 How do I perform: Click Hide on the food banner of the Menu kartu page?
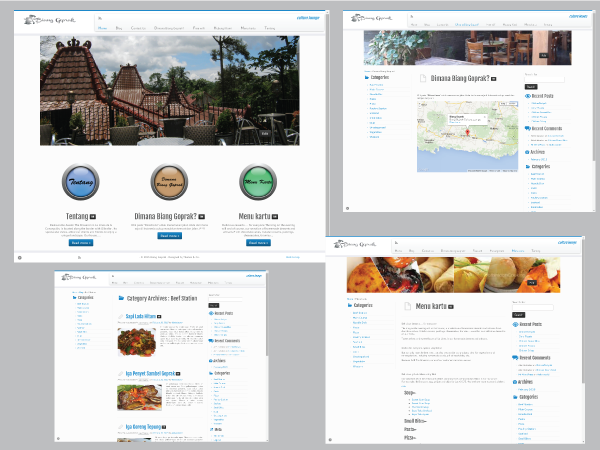pyautogui.click(x=532, y=282)
